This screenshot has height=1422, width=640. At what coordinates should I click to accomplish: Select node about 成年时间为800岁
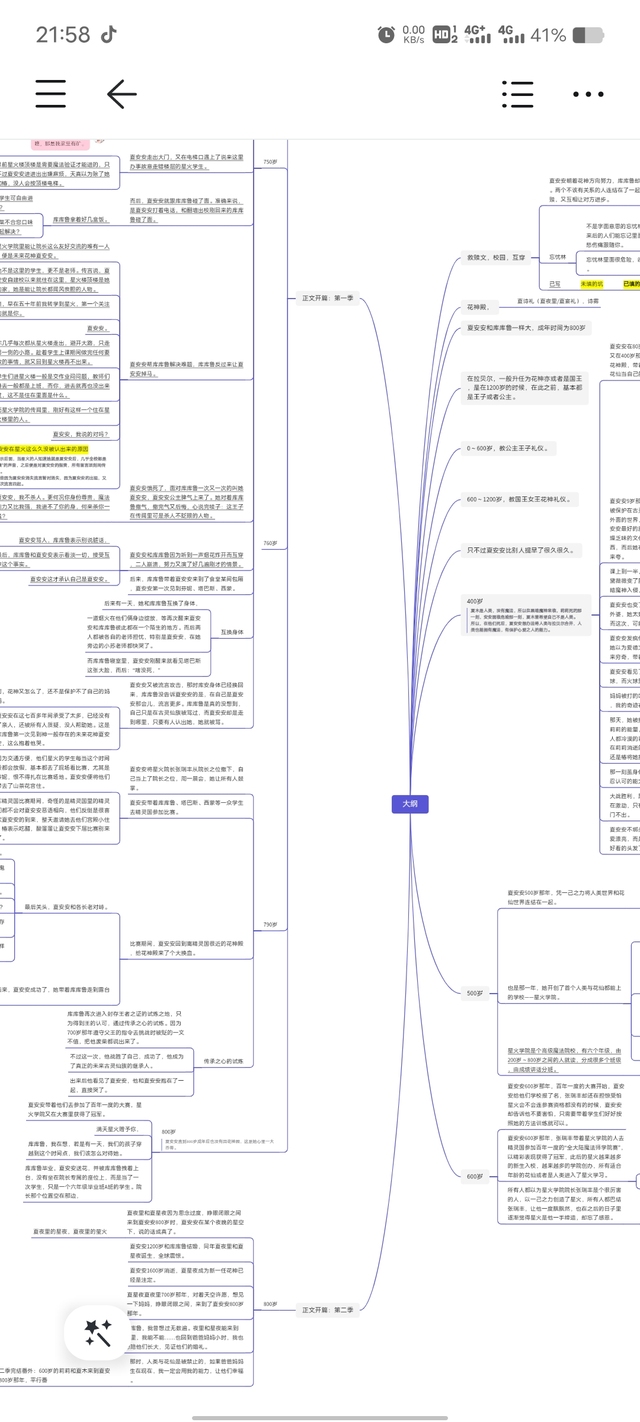coord(525,328)
